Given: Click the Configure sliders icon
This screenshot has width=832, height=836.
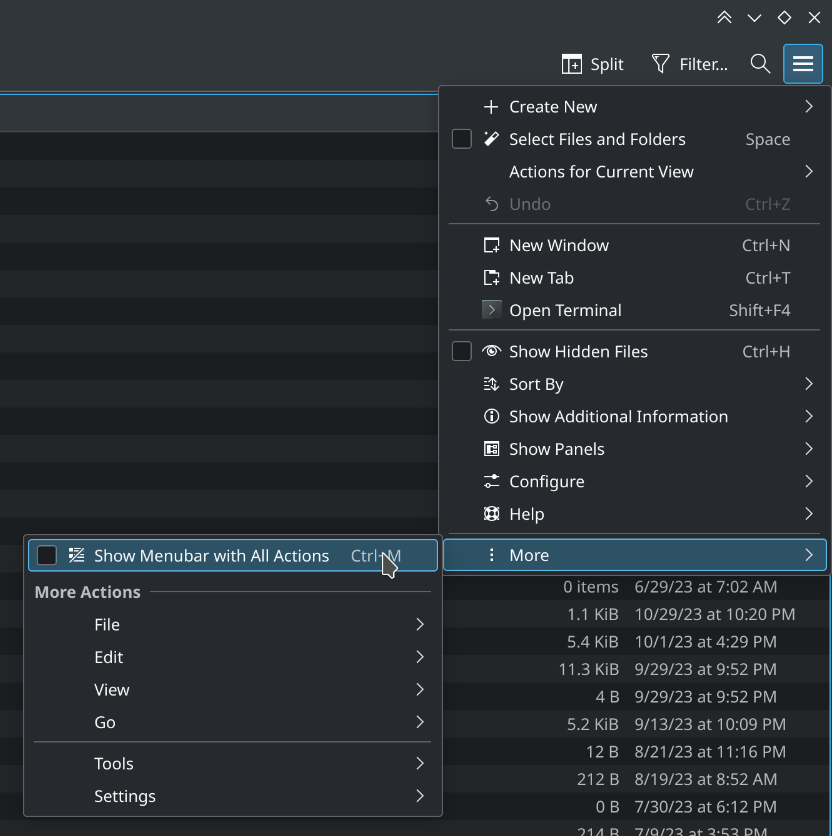Looking at the screenshot, I should [491, 481].
